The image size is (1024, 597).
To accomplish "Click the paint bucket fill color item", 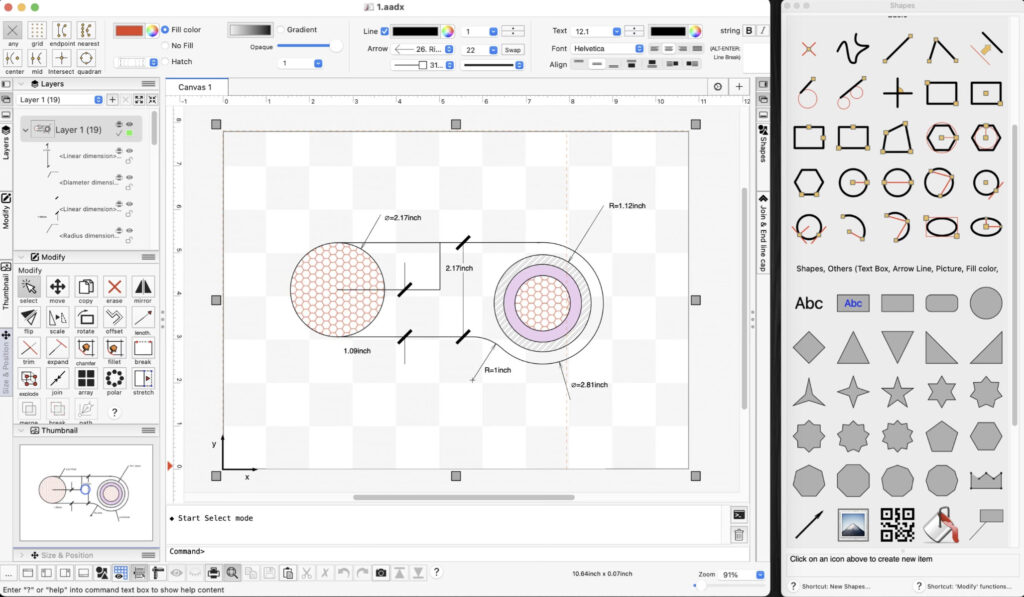I will coord(942,525).
